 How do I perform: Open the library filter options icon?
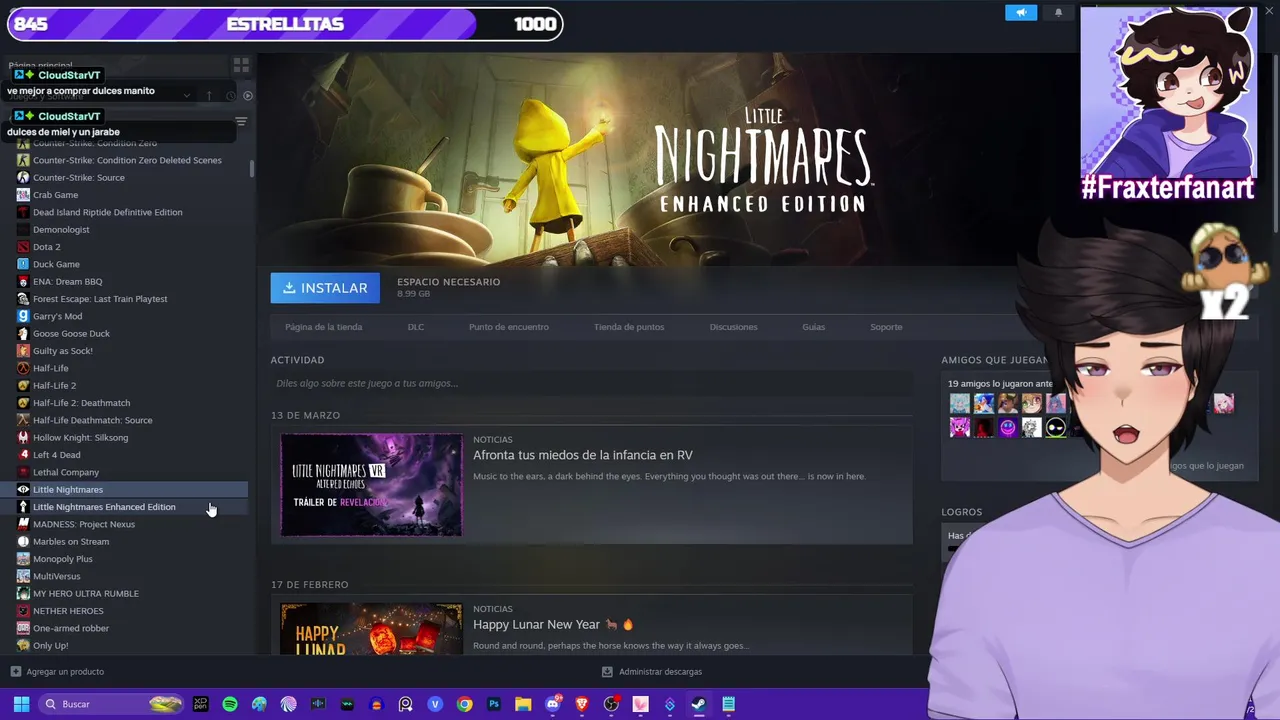click(241, 122)
